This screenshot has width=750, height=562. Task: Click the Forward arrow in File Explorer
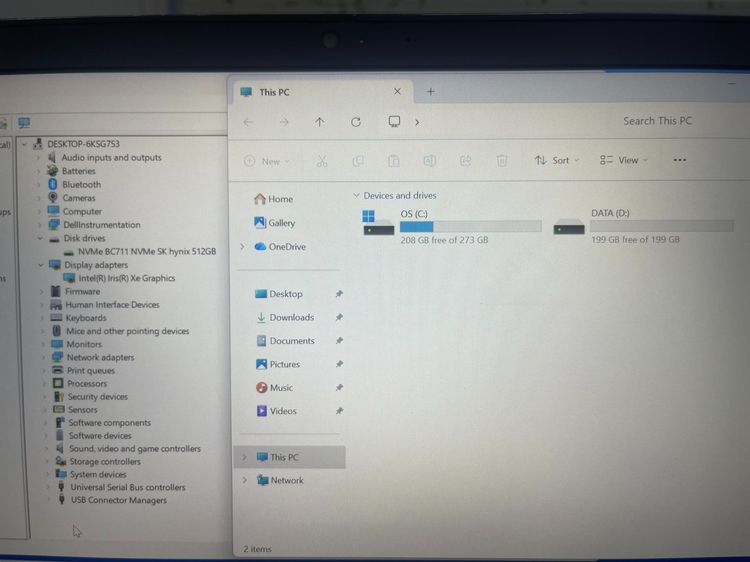coord(284,122)
